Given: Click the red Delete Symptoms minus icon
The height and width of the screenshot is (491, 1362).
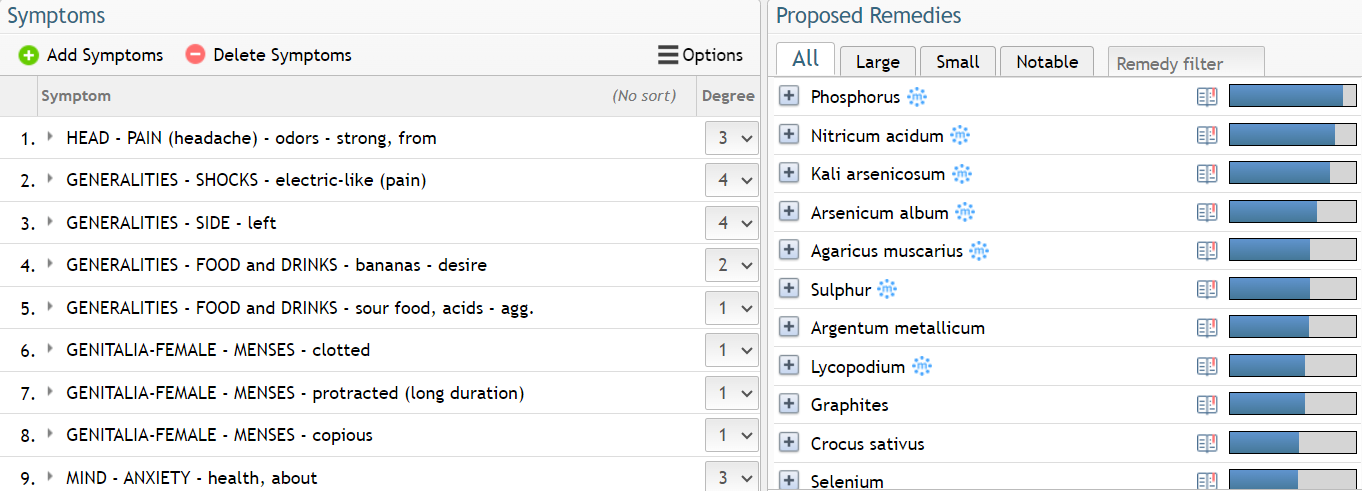Looking at the screenshot, I should (196, 56).
